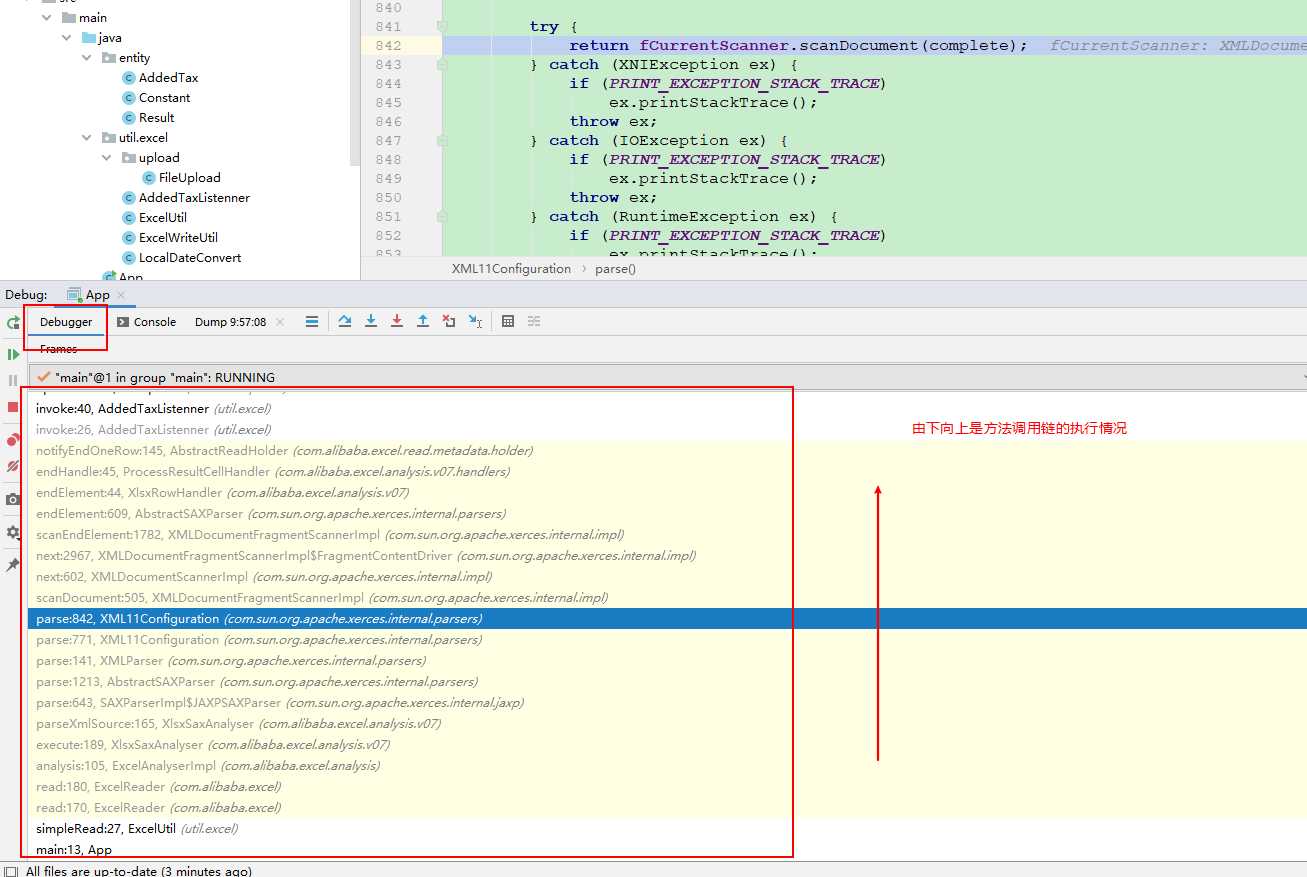Image resolution: width=1307 pixels, height=877 pixels.
Task: Click the Run to Cursor icon
Action: [x=475, y=321]
